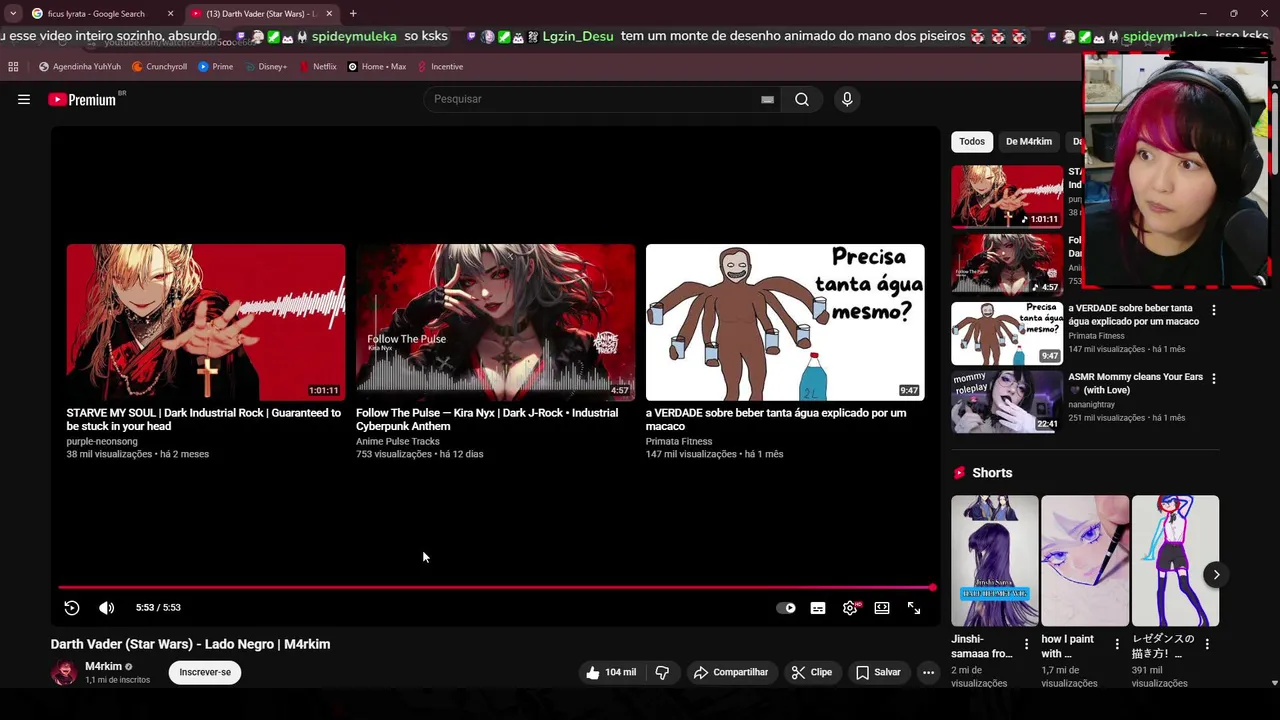The height and width of the screenshot is (720, 1280).
Task: Switch to theater mode
Action: 882,608
